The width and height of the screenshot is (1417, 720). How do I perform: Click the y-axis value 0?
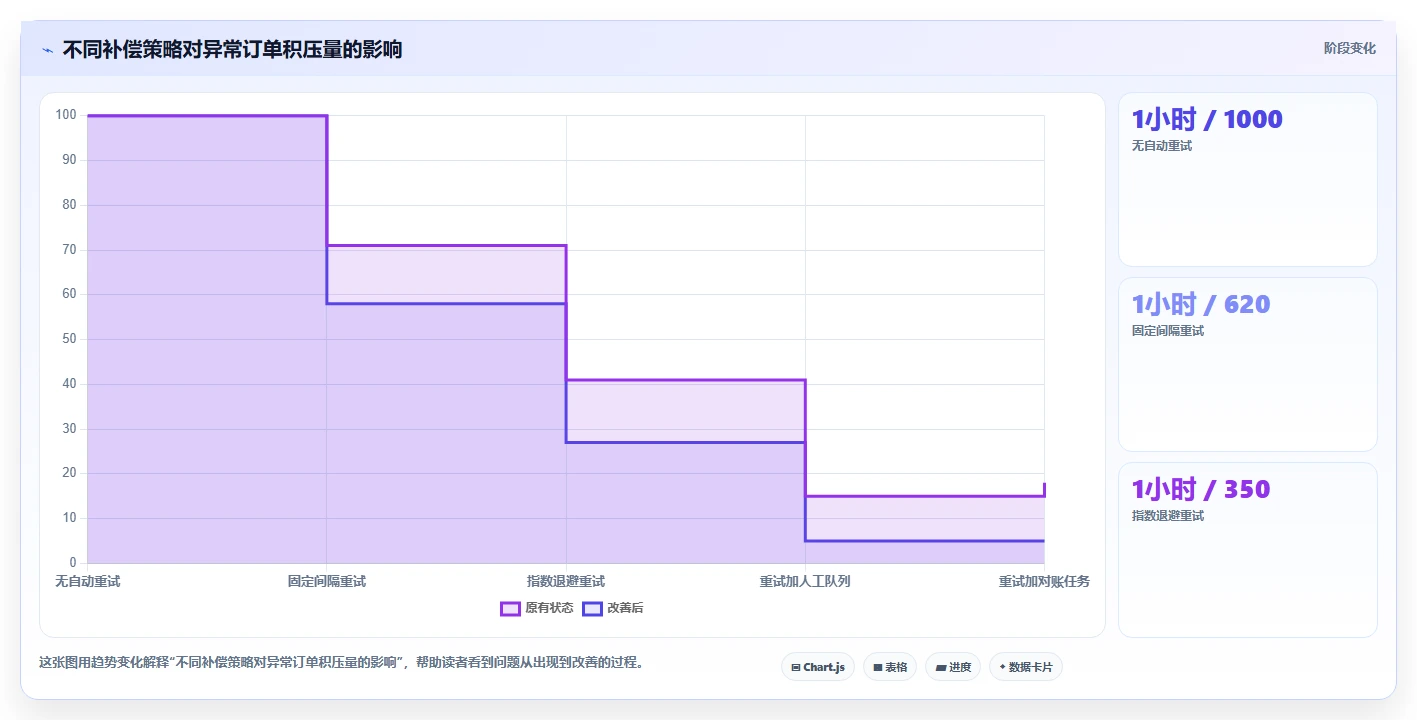(73, 563)
